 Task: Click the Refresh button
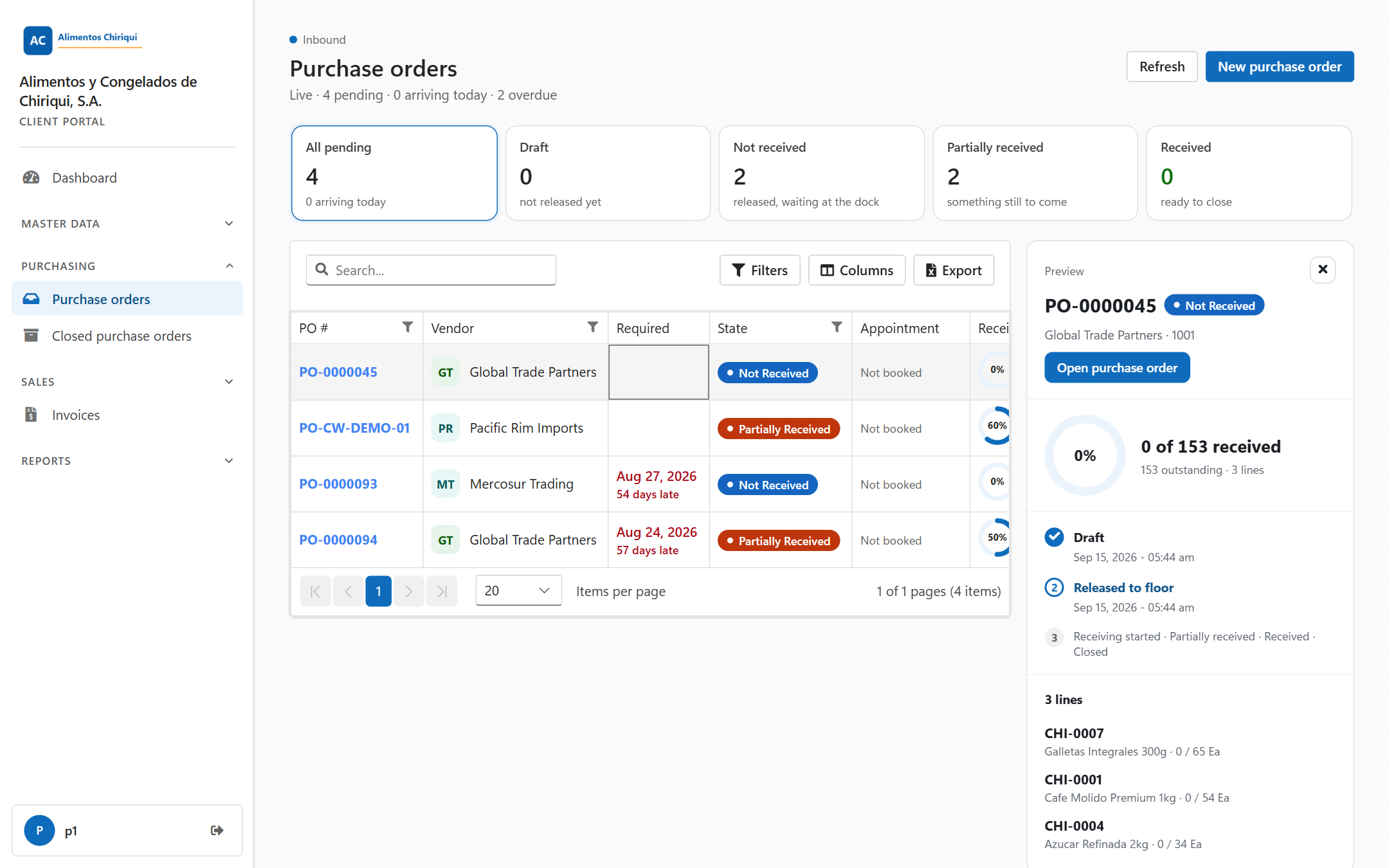(x=1161, y=67)
